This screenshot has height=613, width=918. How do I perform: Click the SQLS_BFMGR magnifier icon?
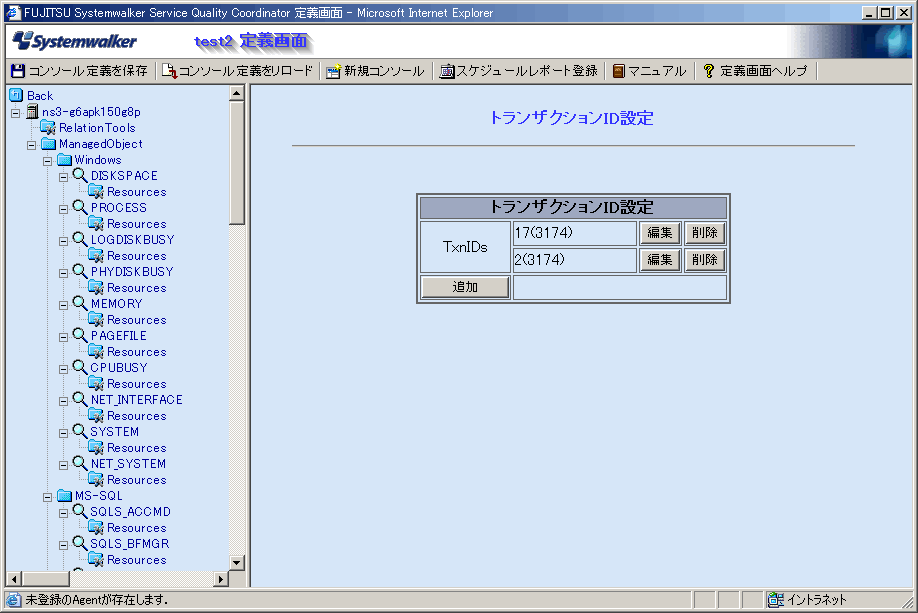pos(80,543)
